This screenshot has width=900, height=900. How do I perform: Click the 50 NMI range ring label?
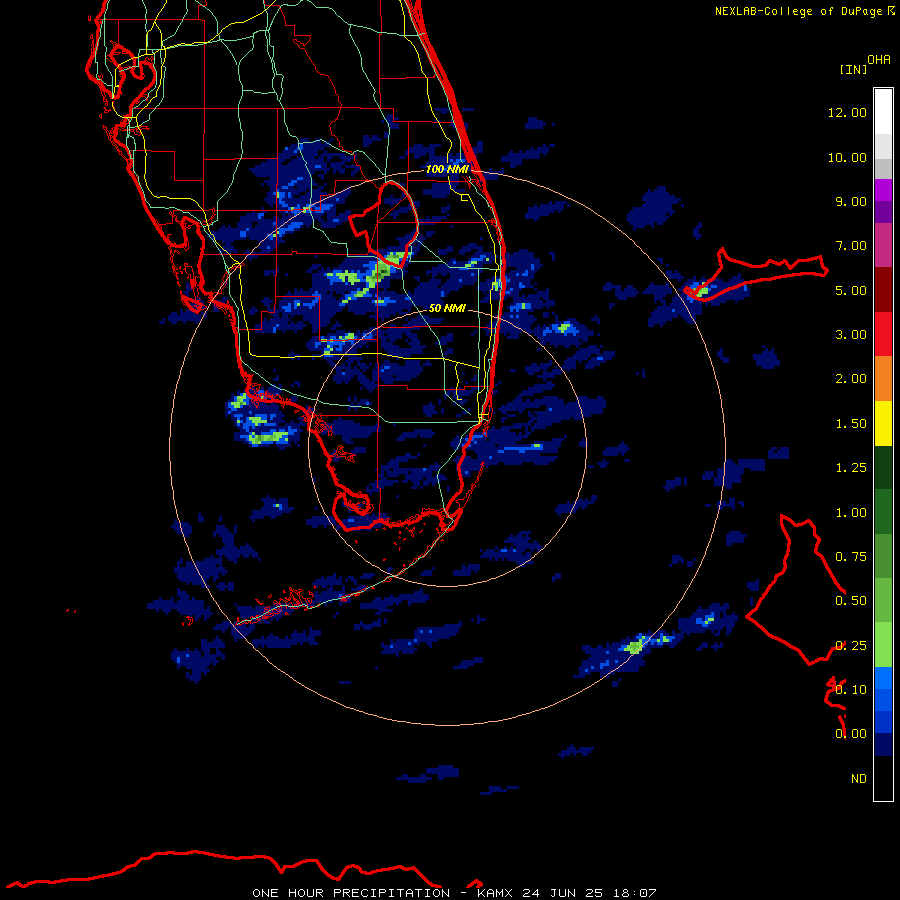[447, 308]
